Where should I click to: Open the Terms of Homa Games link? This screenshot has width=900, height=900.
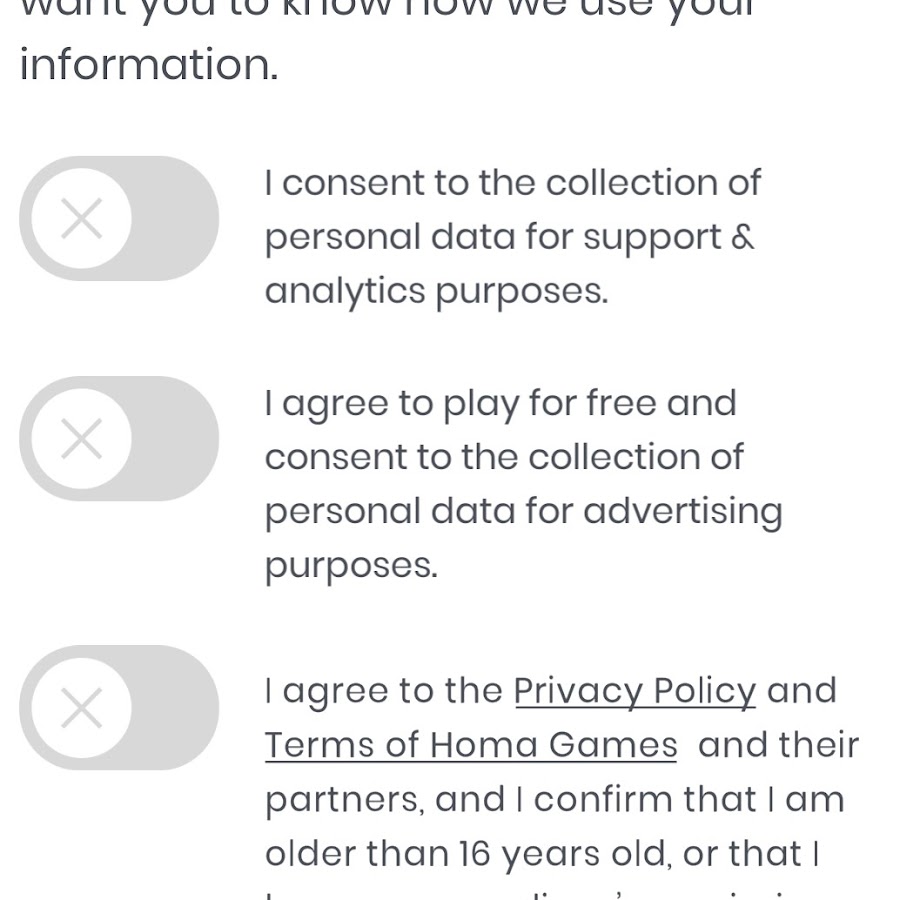click(471, 745)
